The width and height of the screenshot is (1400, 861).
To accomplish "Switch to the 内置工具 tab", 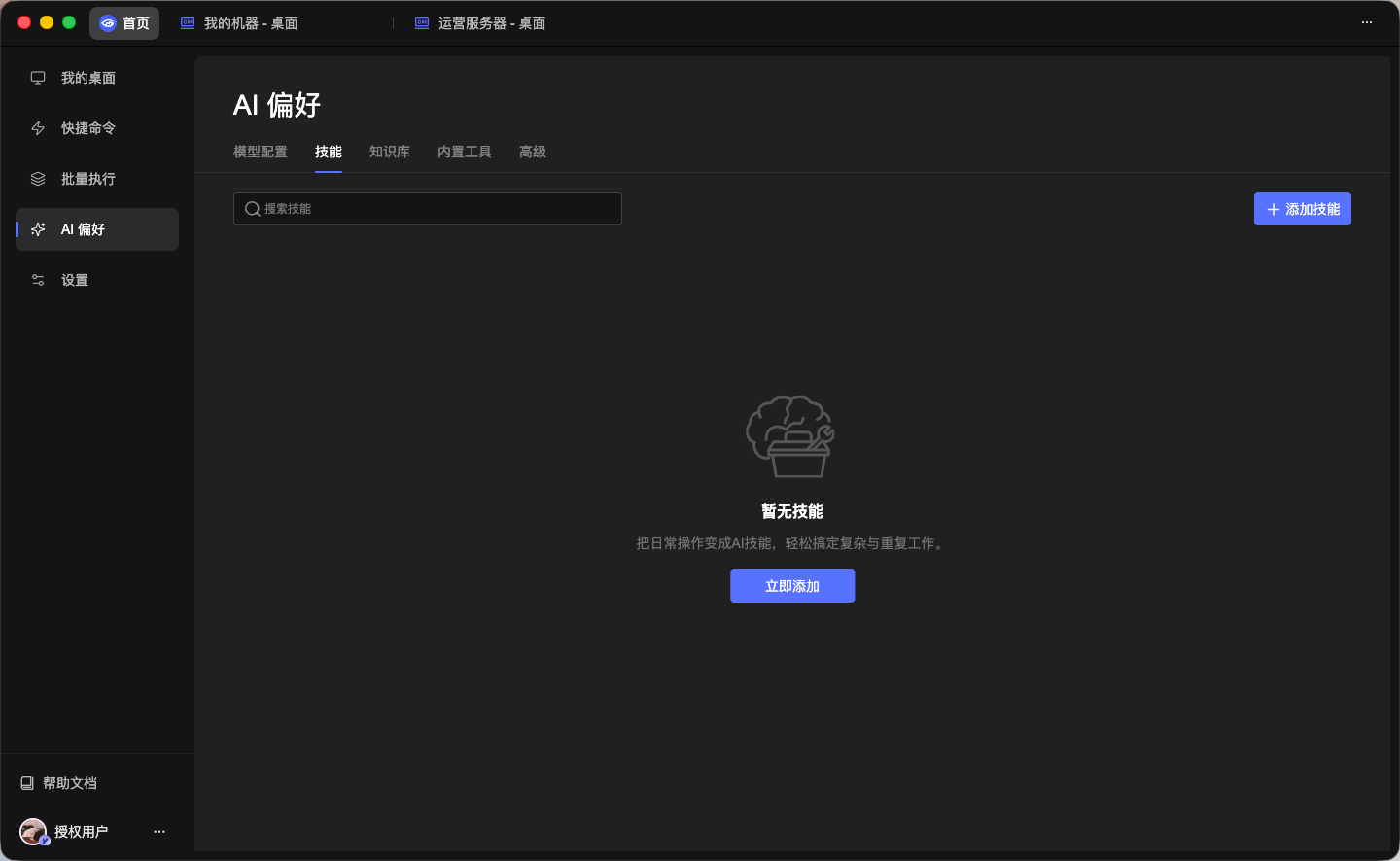I will pos(465,152).
